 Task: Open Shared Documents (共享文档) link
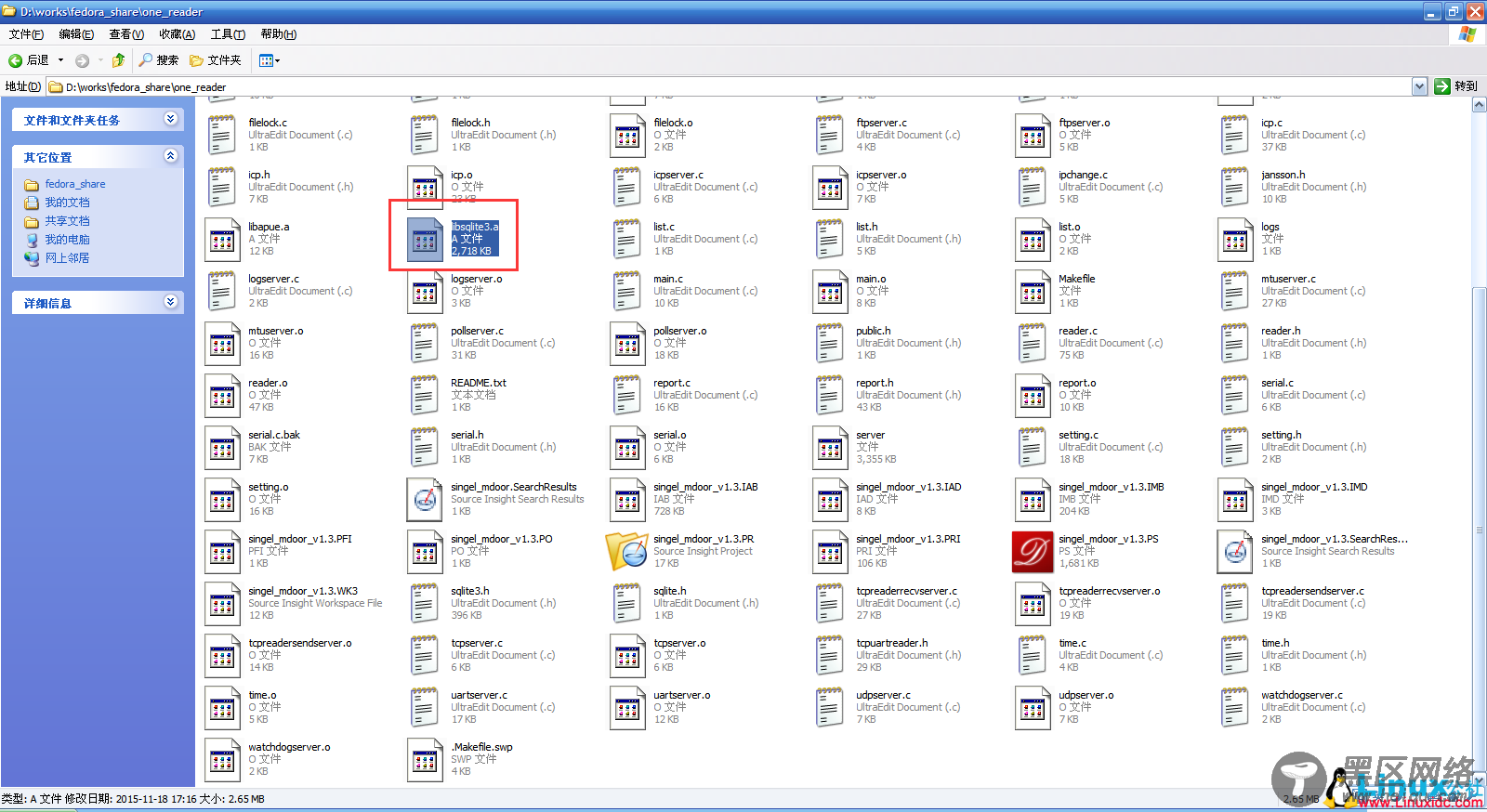(67, 221)
